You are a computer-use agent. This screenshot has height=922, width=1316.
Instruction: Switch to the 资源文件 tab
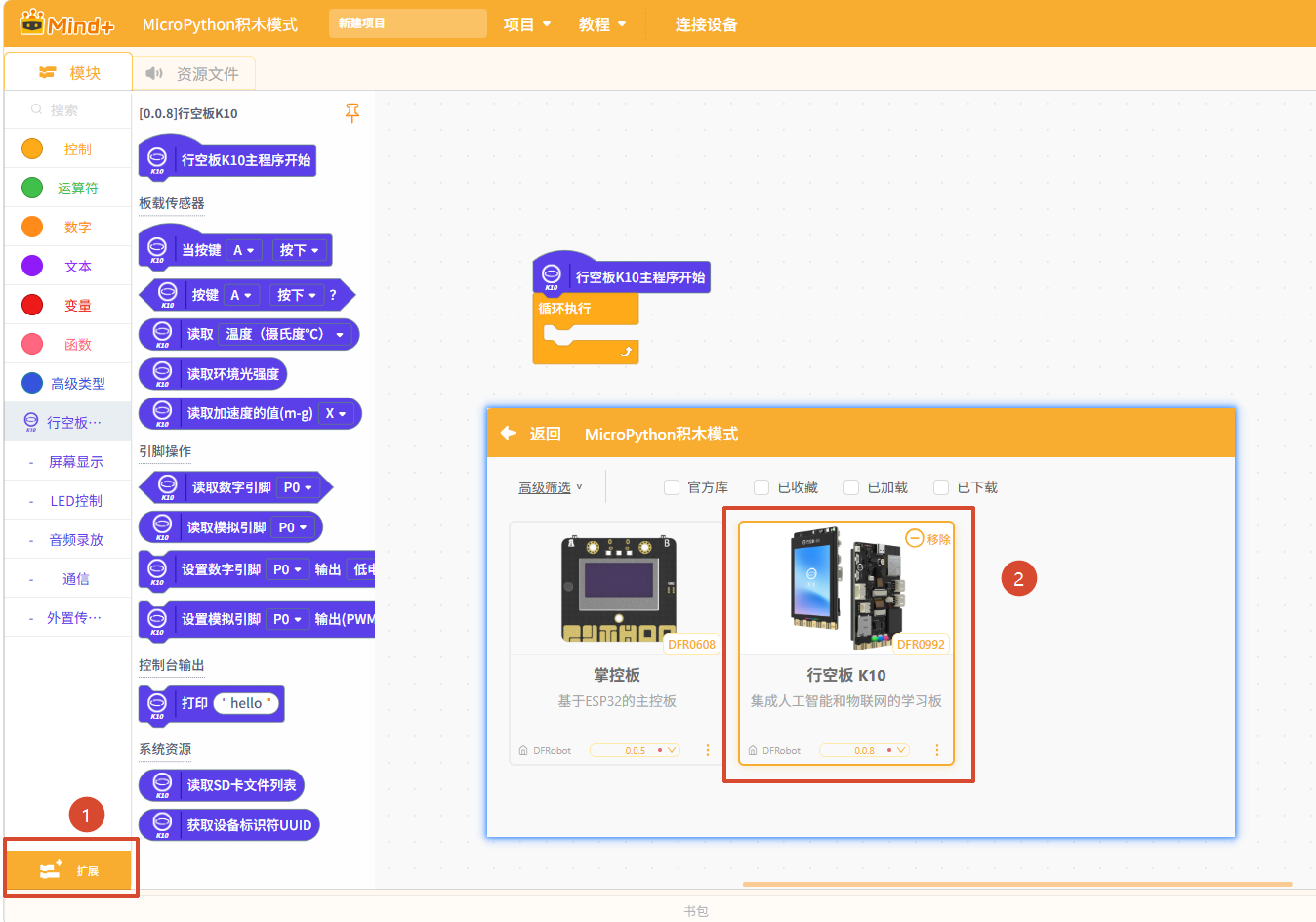[193, 73]
